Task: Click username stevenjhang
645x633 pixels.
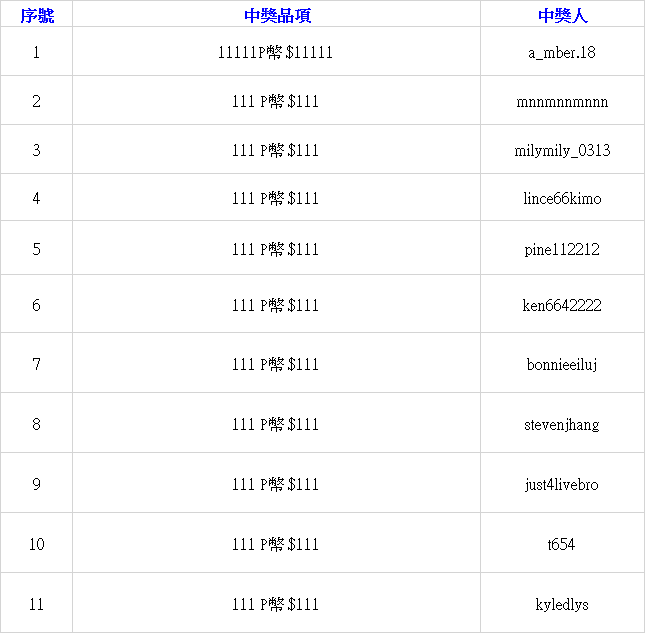Action: click(x=562, y=424)
